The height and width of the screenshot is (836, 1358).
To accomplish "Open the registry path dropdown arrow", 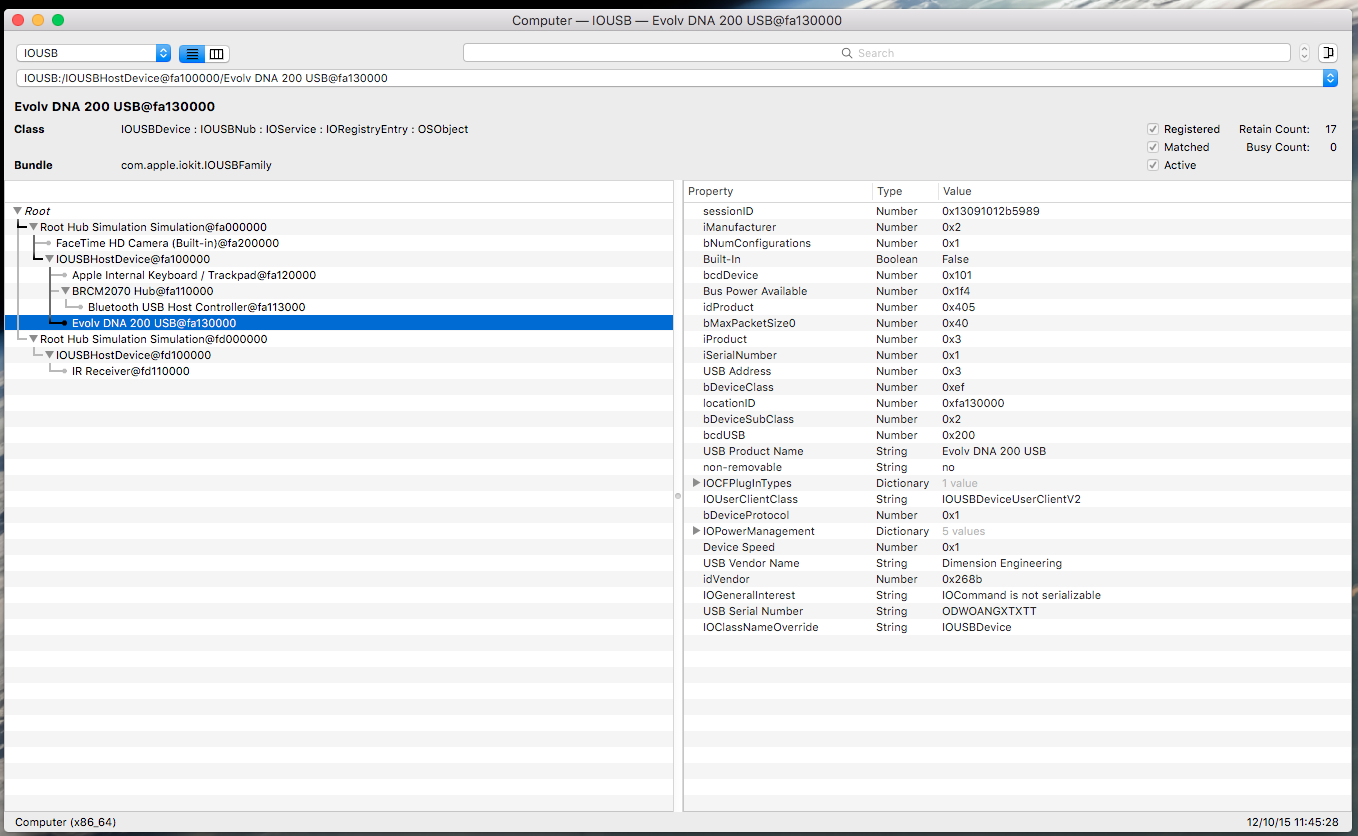I will click(x=1330, y=77).
